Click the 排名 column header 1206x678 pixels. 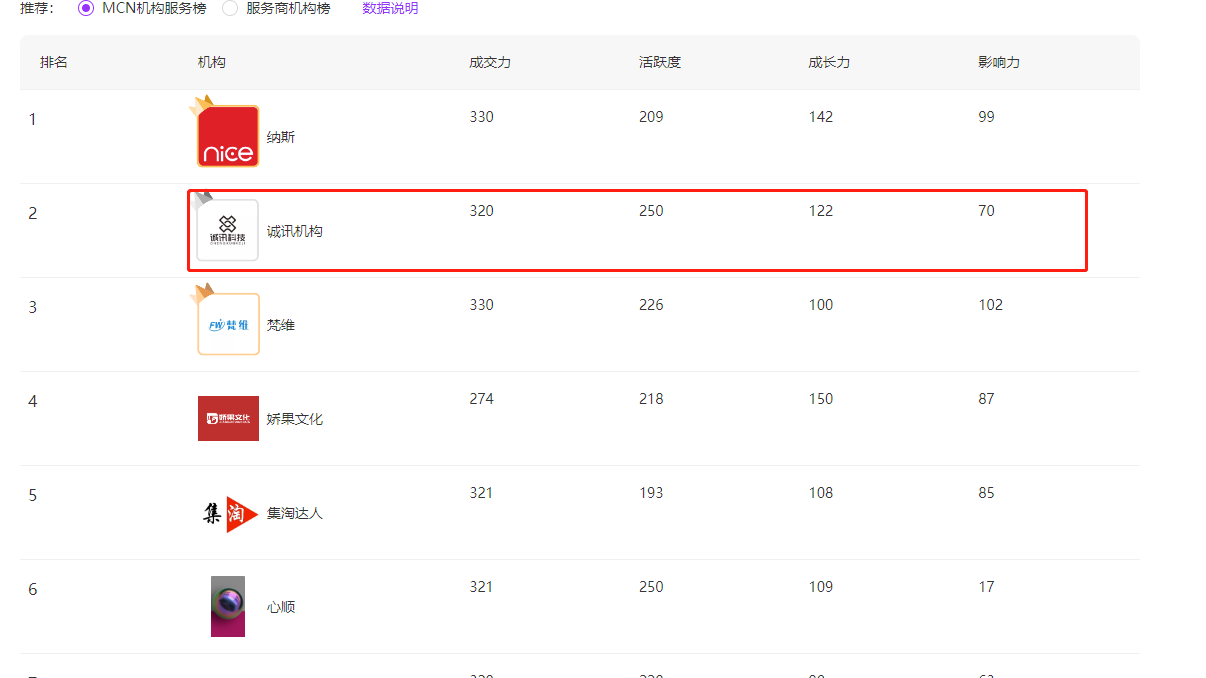[x=54, y=62]
